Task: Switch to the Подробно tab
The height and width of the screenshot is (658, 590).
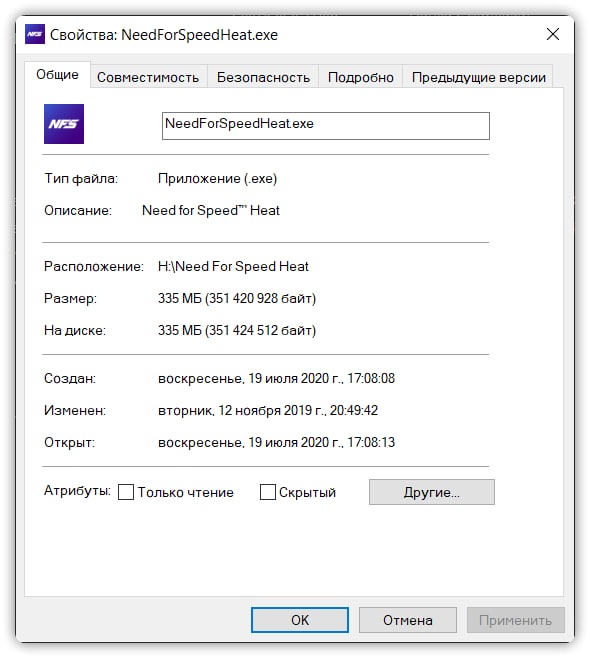Action: click(361, 77)
